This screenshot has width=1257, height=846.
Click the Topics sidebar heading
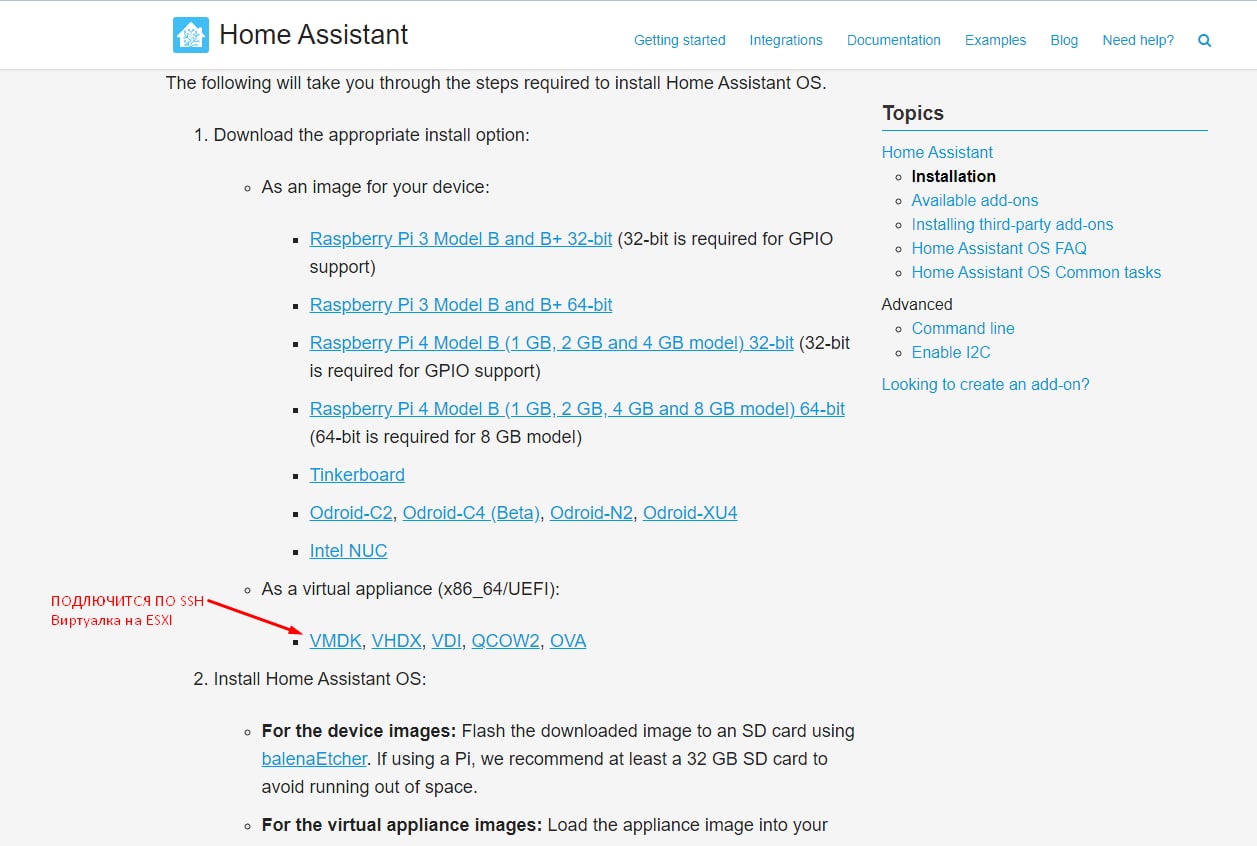[x=913, y=113]
